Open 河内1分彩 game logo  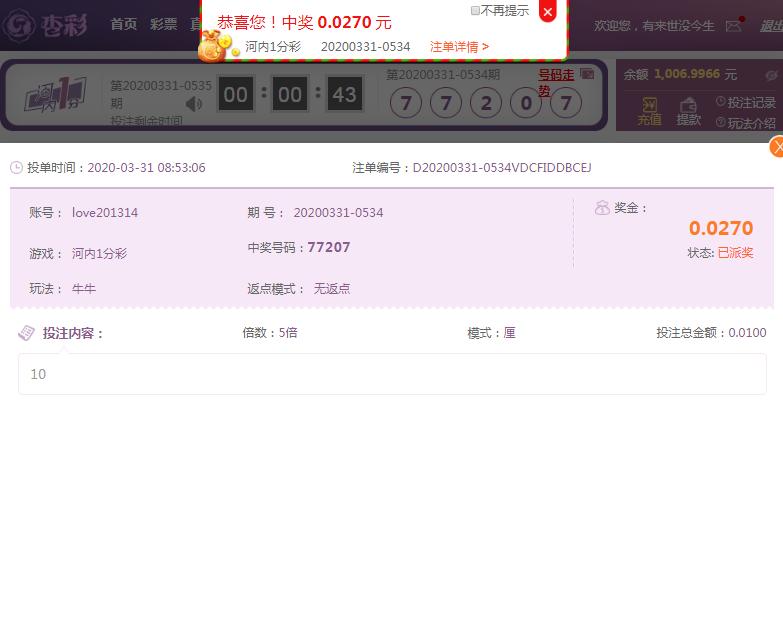click(x=55, y=94)
